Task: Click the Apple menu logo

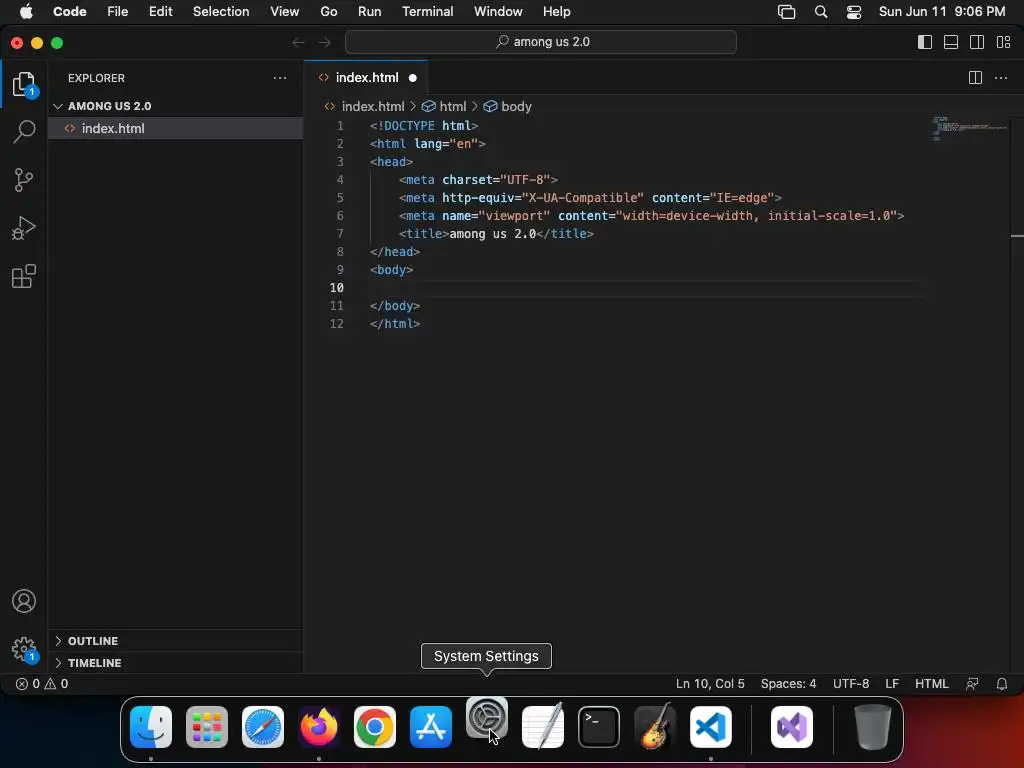Action: coord(26,12)
